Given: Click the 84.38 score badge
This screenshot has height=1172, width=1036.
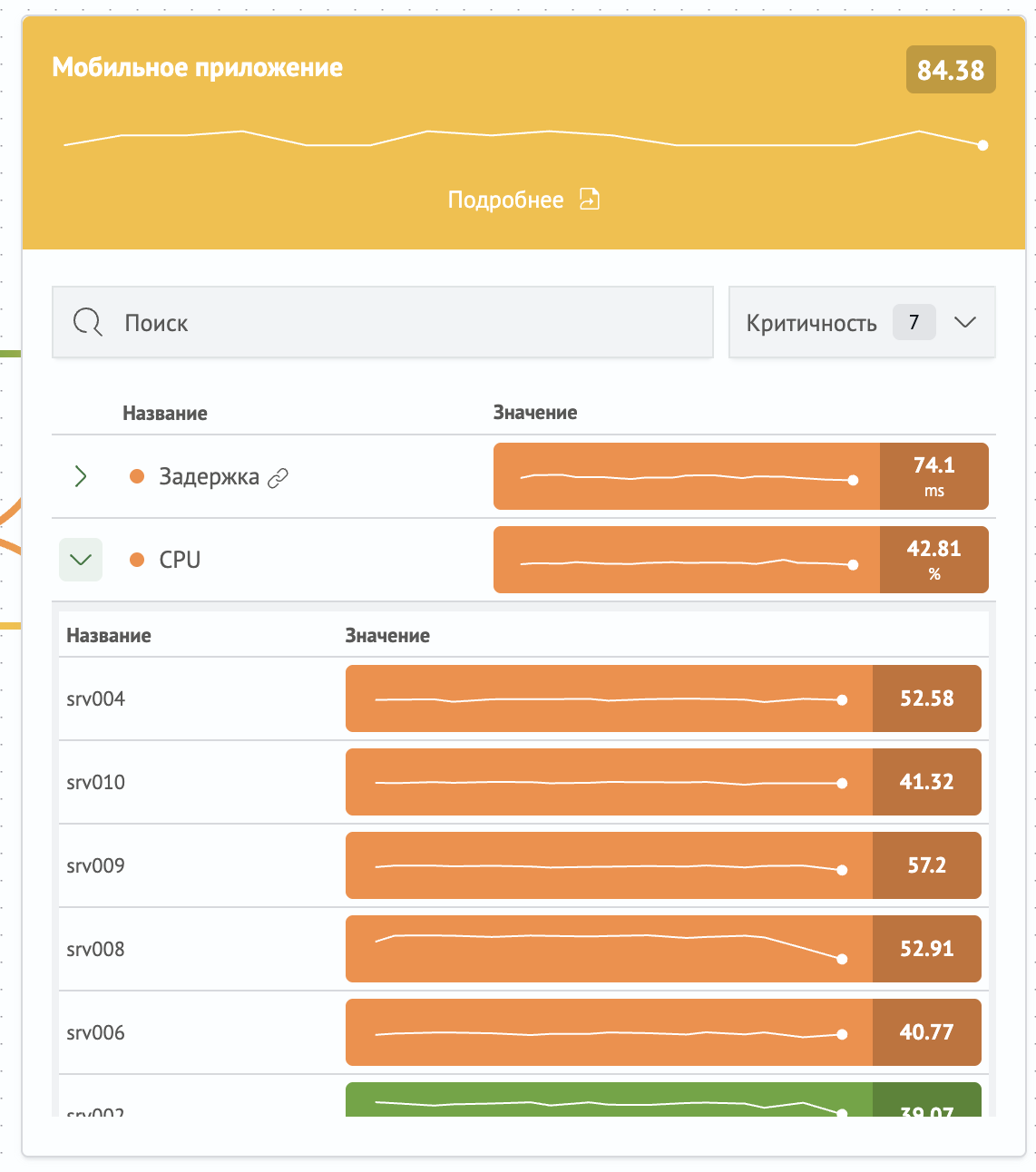Looking at the screenshot, I should (951, 70).
